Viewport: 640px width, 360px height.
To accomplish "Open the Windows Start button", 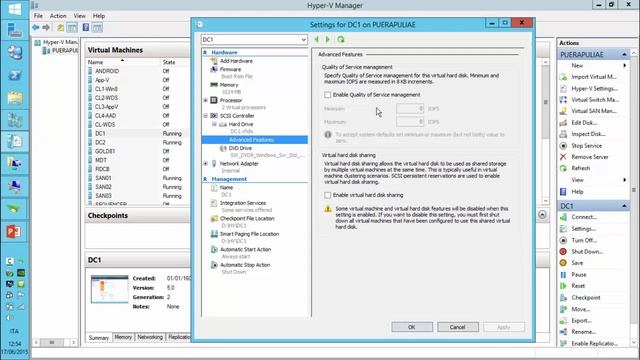I will tap(14, 9).
